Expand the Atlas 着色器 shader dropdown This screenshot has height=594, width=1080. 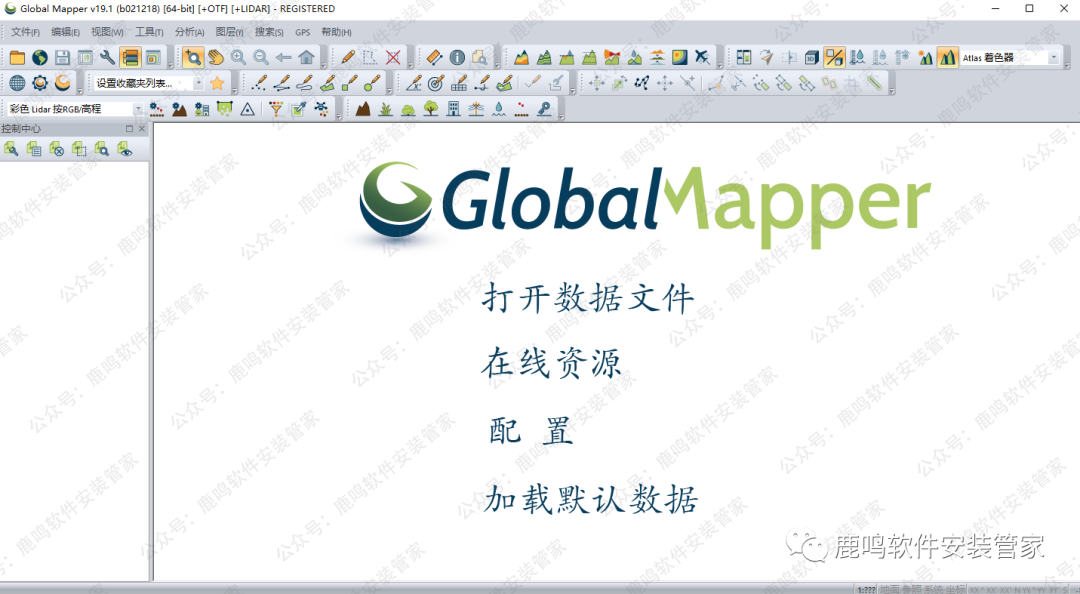click(1053, 58)
